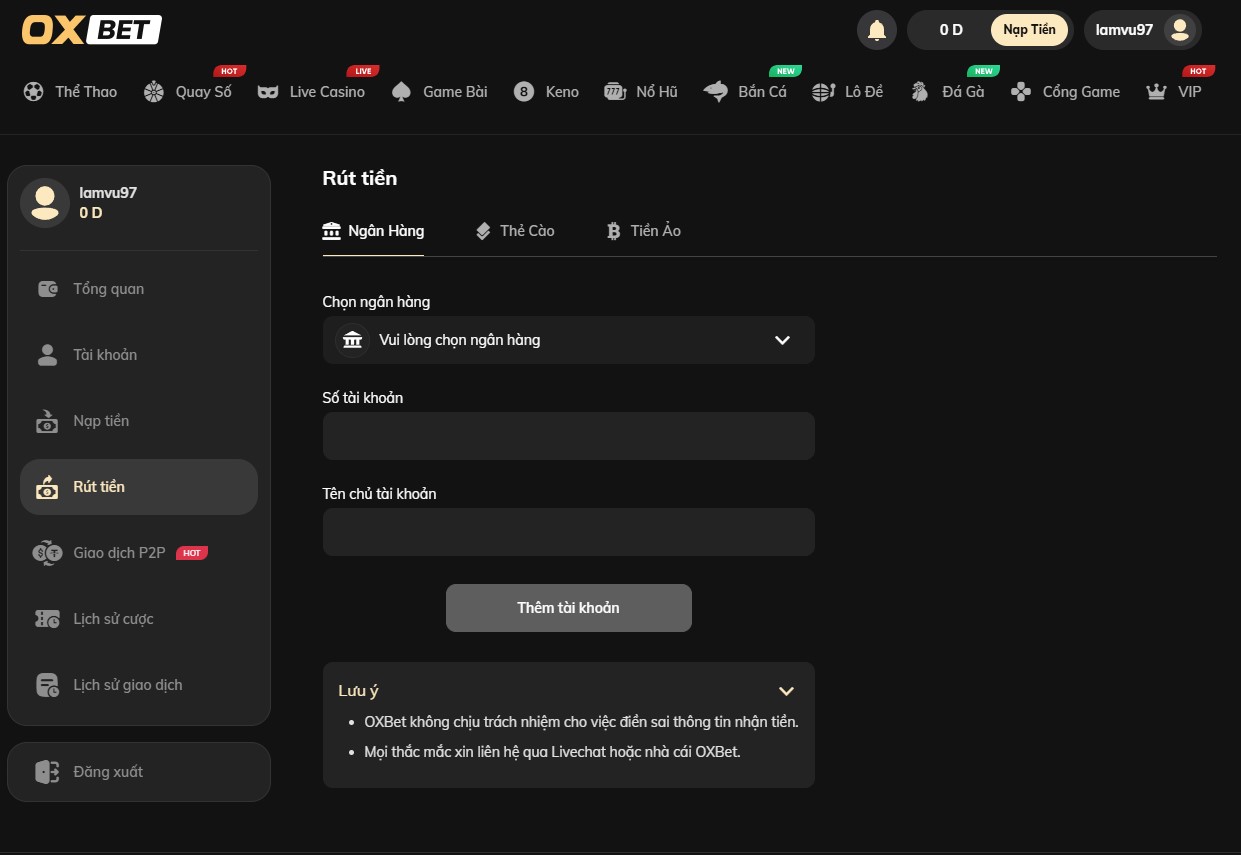
Task: Focus the Tên chủ tài khoản field
Action: (568, 532)
